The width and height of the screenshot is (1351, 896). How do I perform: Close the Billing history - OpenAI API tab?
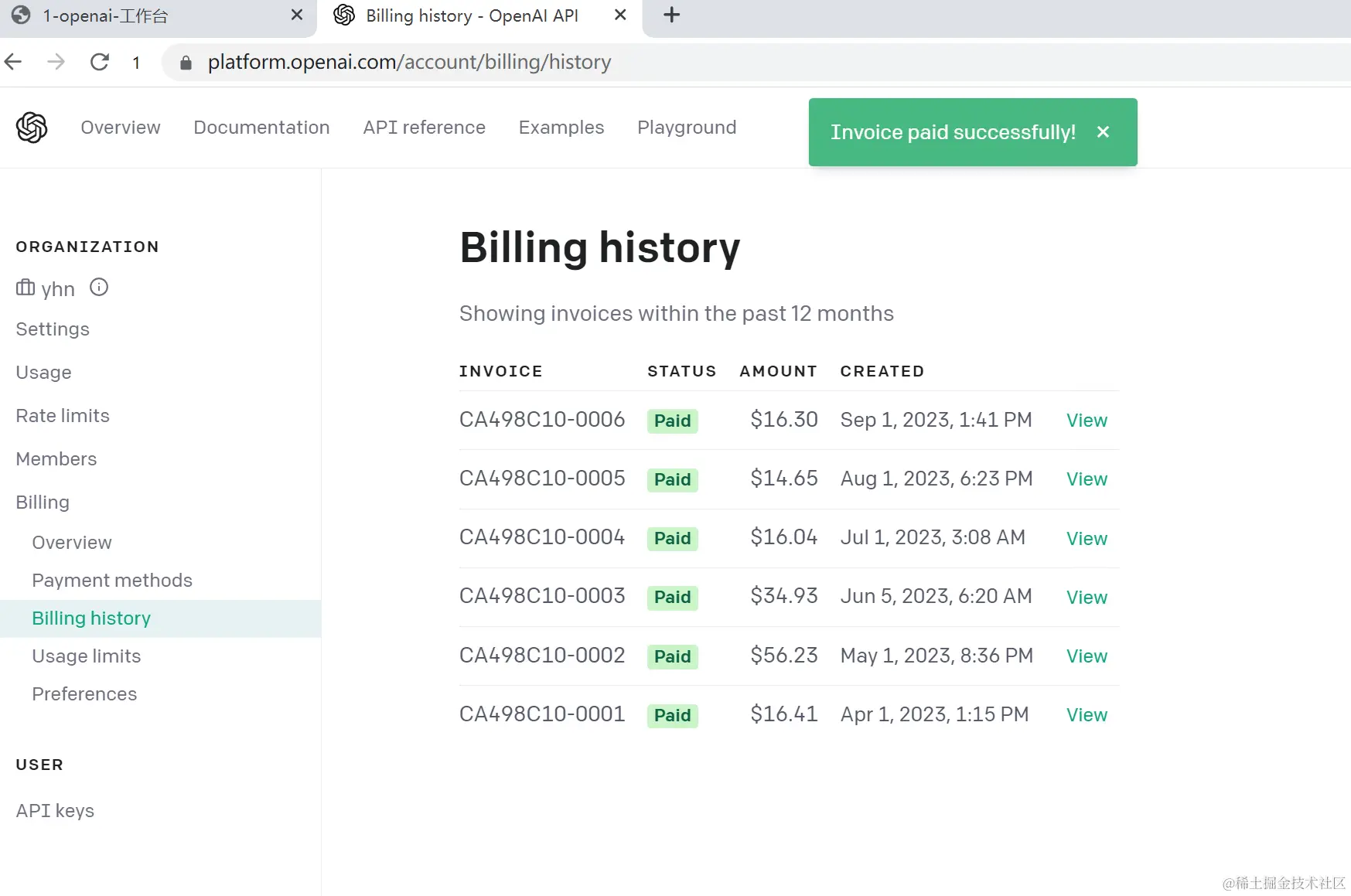pos(620,15)
